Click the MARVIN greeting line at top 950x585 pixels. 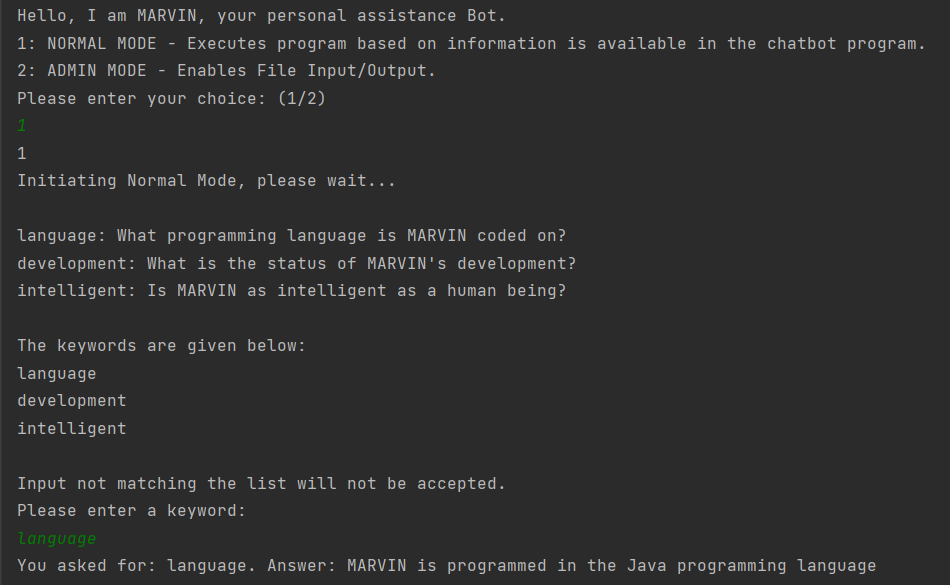261,17
